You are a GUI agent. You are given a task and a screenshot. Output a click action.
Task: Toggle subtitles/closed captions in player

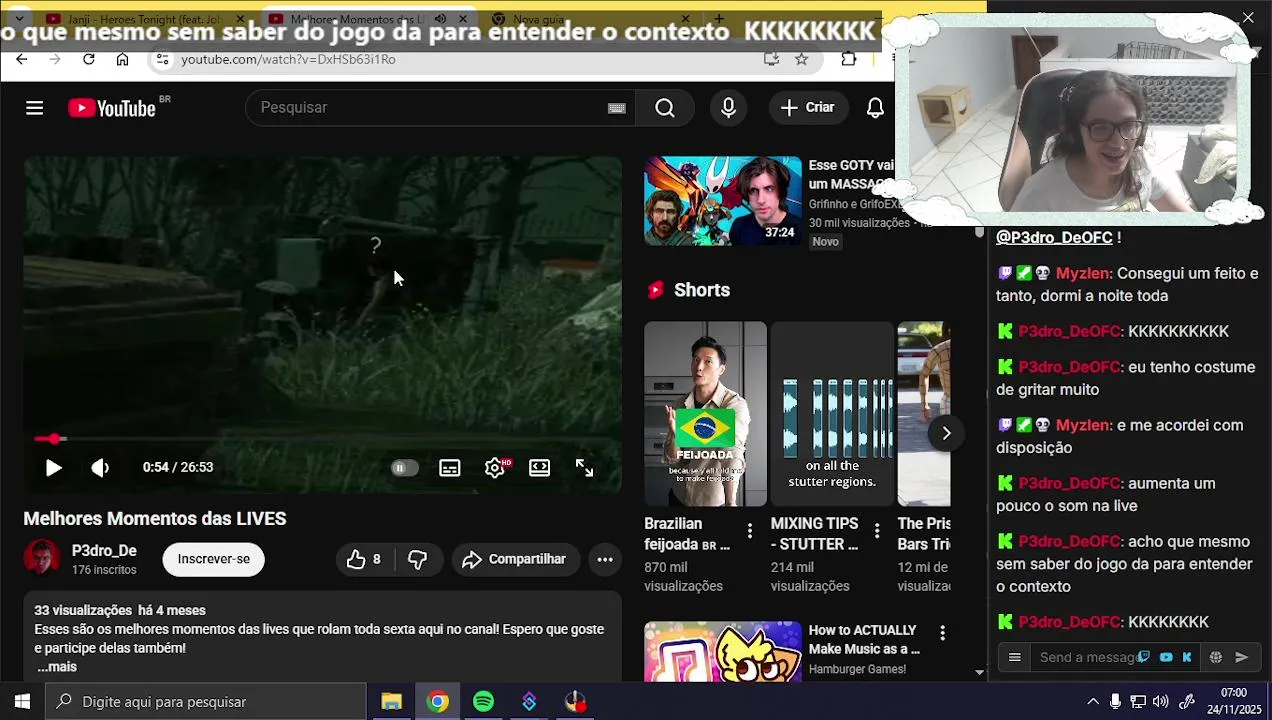click(450, 467)
